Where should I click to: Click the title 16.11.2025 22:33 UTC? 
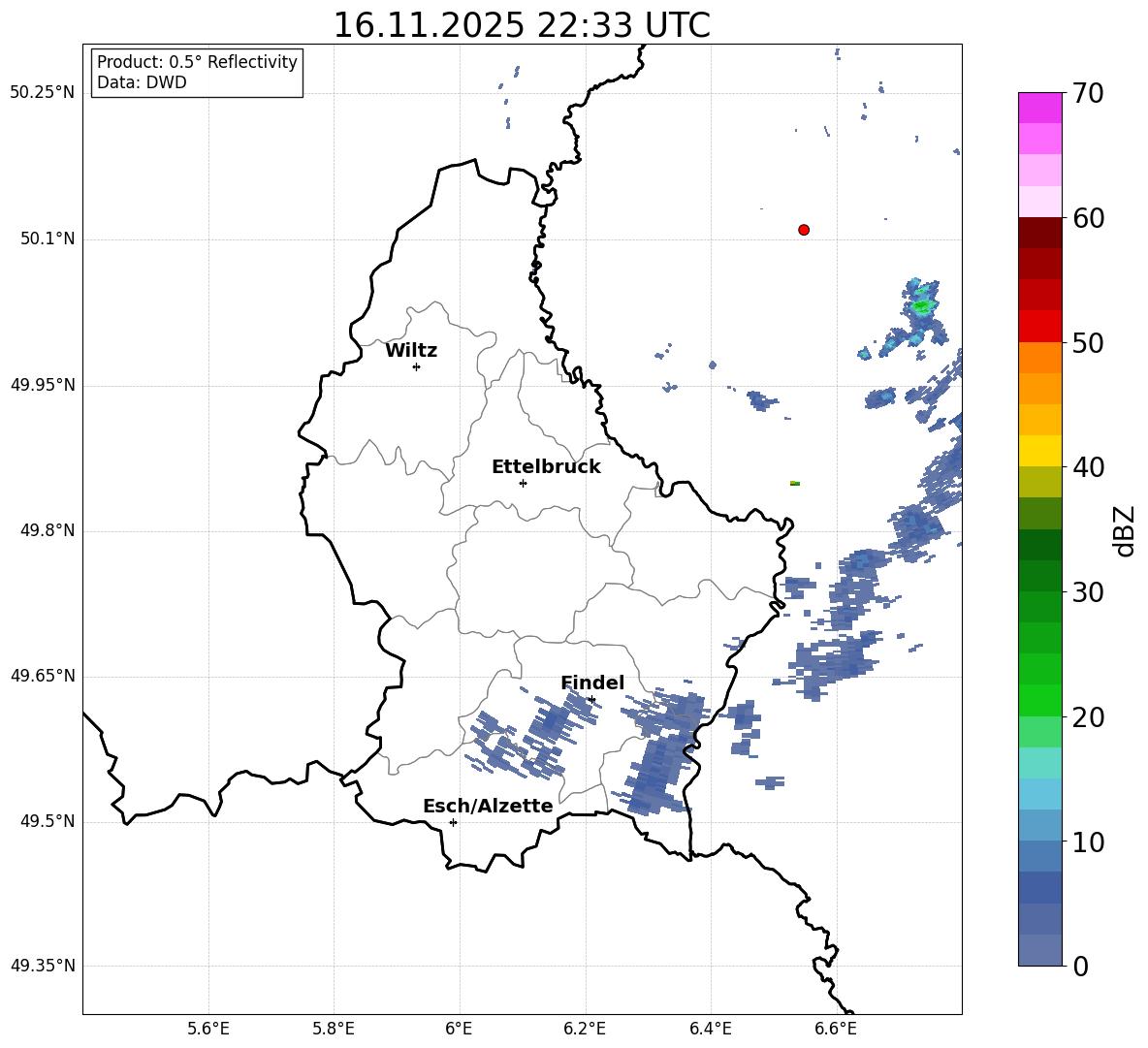(x=522, y=25)
